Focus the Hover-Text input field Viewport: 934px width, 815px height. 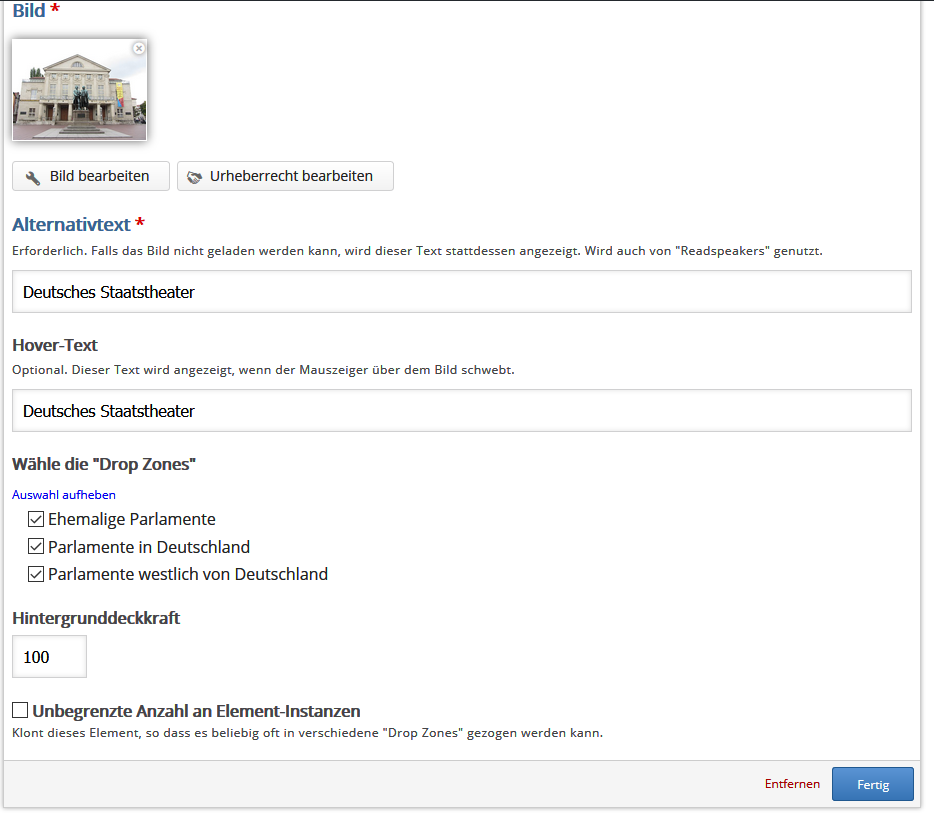pos(461,411)
